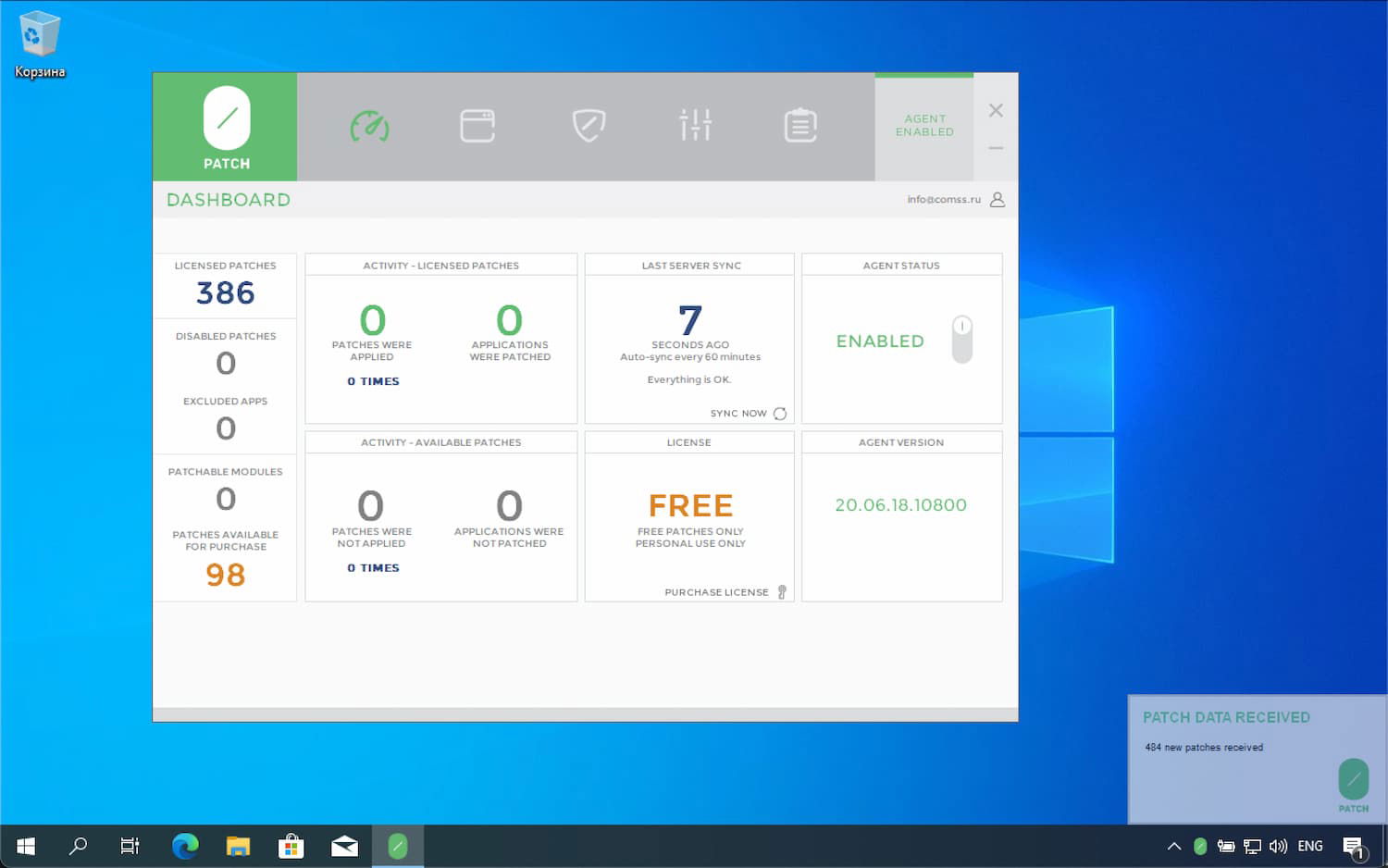Viewport: 1388px width, 868px height.
Task: Click SYNC NOW to sync with server
Action: [737, 414]
